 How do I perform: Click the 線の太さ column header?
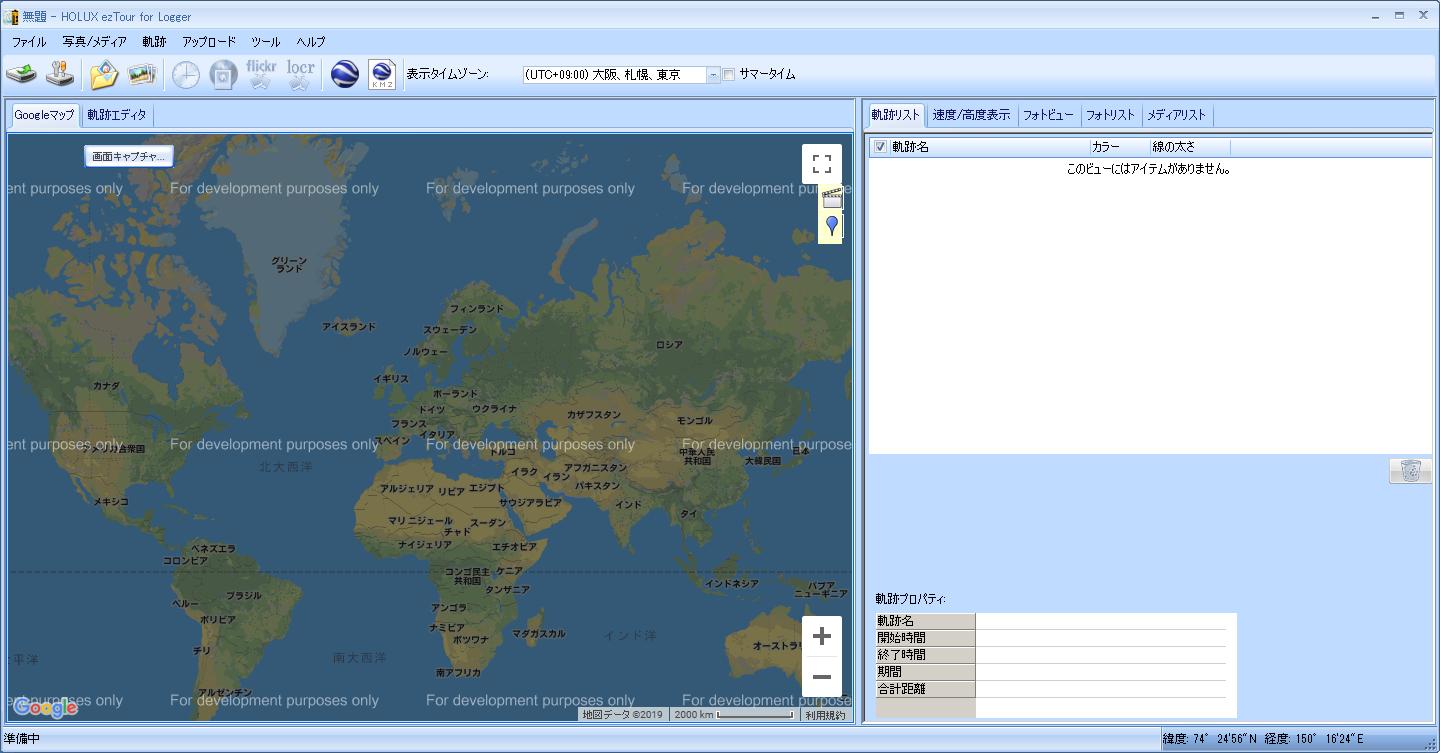point(1189,147)
